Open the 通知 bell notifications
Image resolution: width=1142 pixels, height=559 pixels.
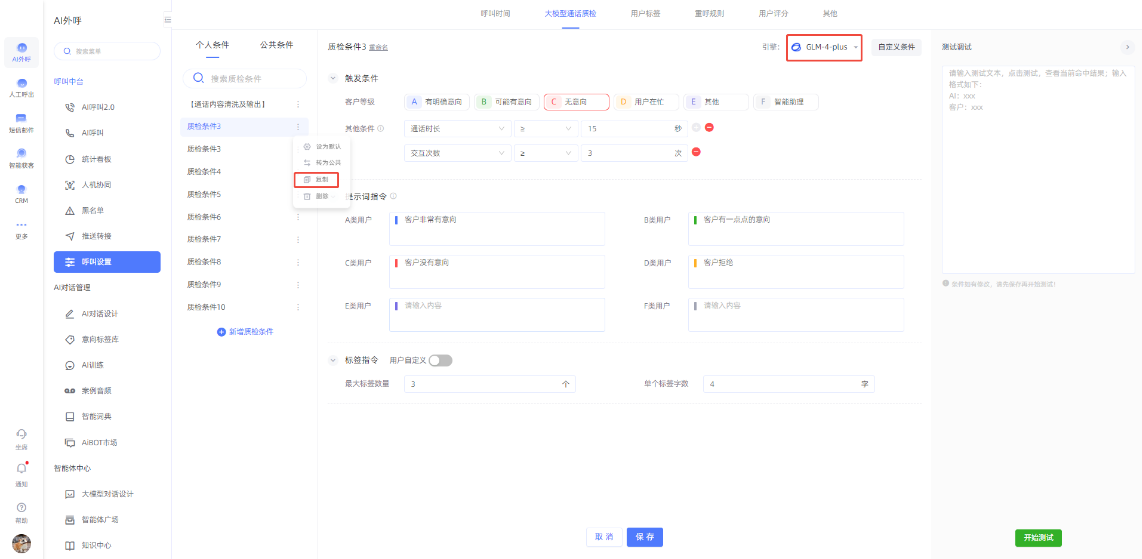21,471
